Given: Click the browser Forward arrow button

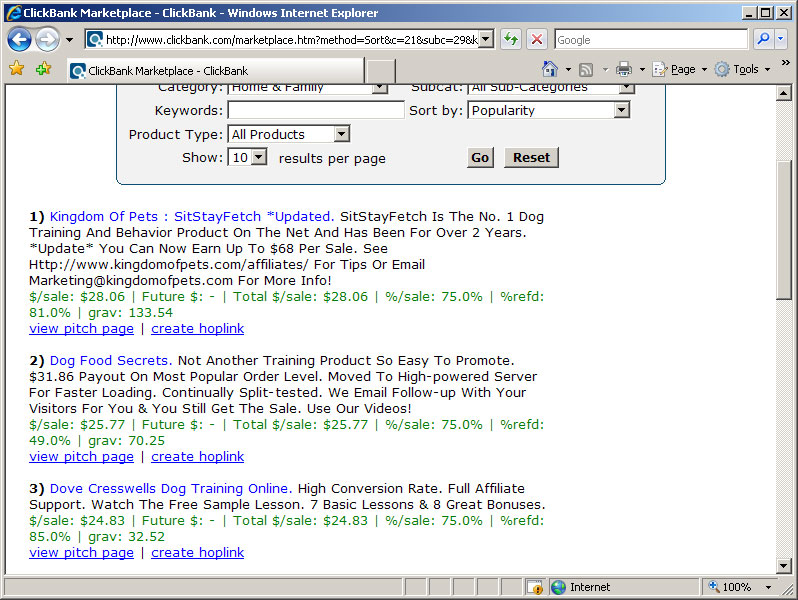Looking at the screenshot, I should click(47, 39).
